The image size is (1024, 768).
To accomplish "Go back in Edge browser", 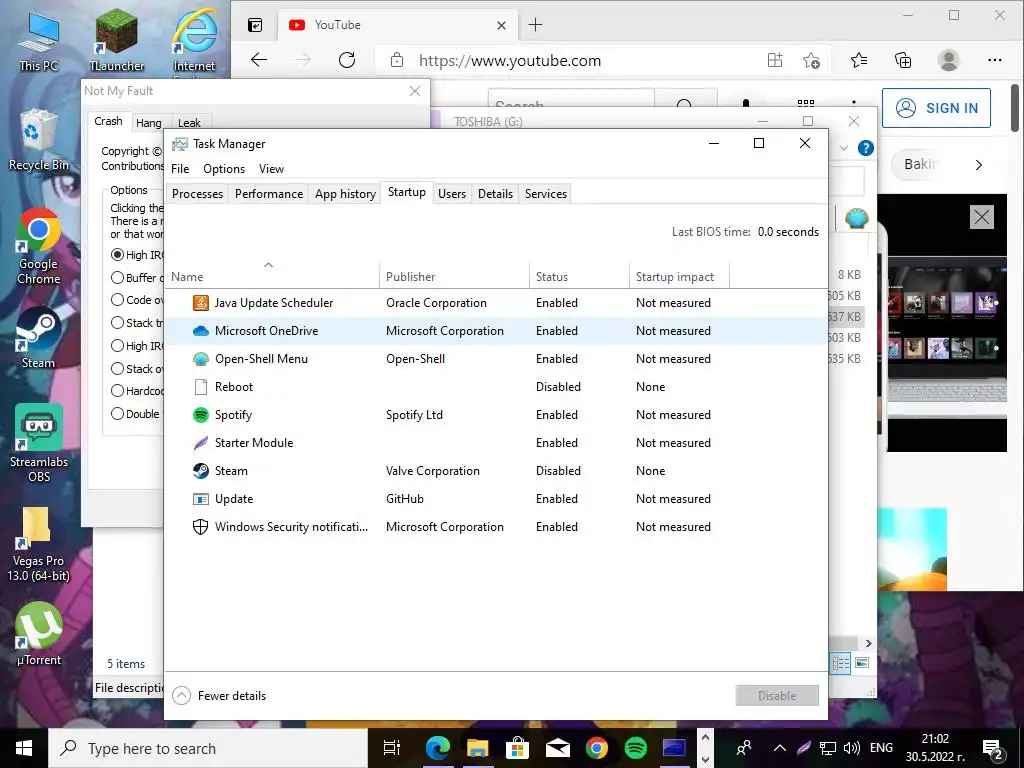I will (x=259, y=61).
